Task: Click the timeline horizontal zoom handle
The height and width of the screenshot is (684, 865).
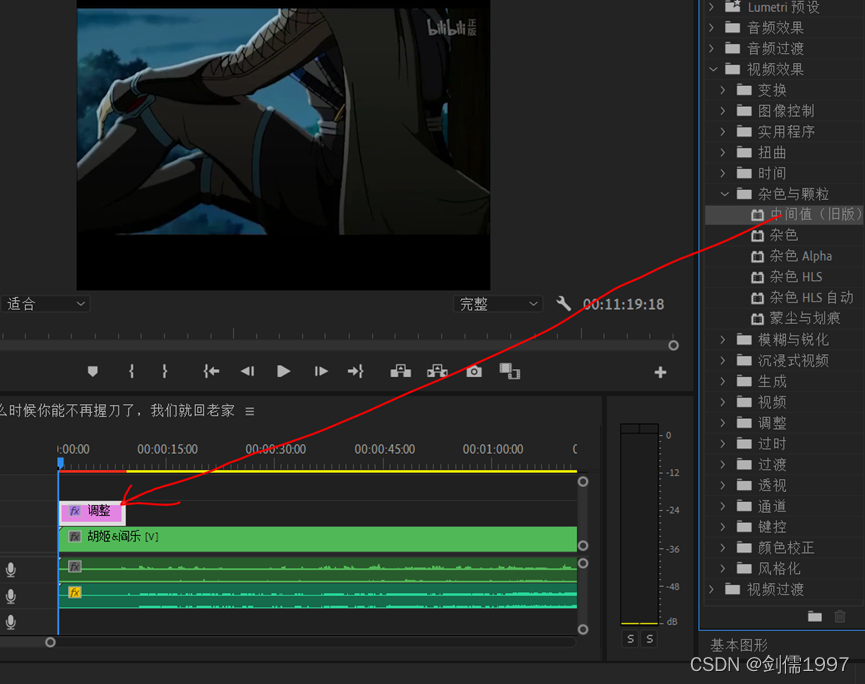Action: [x=50, y=642]
